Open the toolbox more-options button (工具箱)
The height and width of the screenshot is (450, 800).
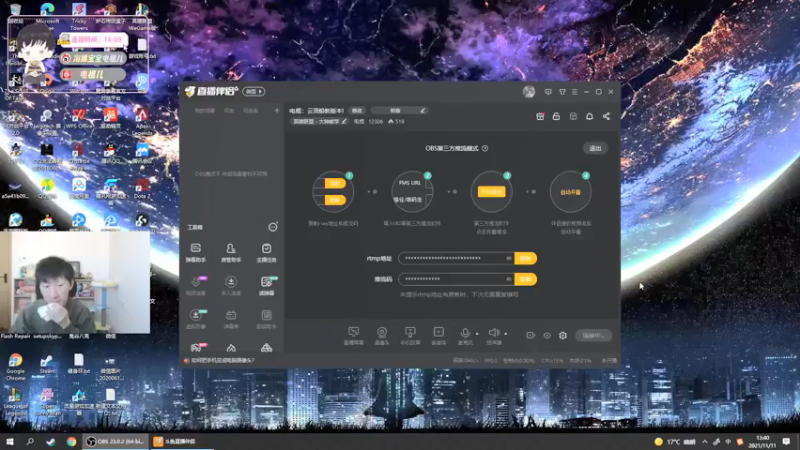tap(273, 227)
